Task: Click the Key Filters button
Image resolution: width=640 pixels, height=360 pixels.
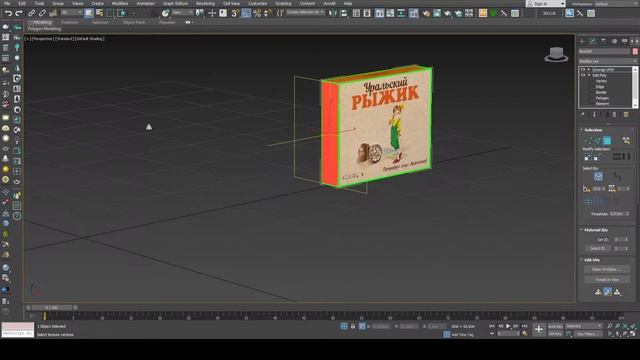Action: click(x=587, y=334)
